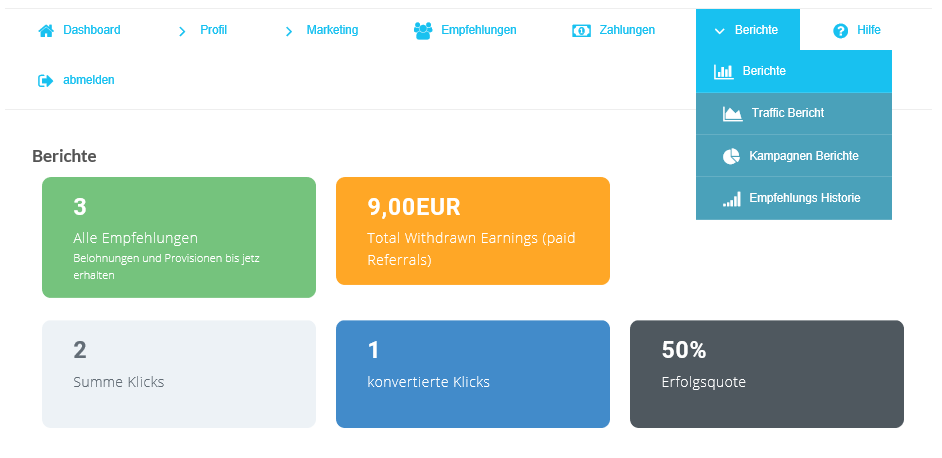Viewport: 942px width, 458px height.
Task: Click the Empfehlungen people group icon
Action: (x=423, y=31)
